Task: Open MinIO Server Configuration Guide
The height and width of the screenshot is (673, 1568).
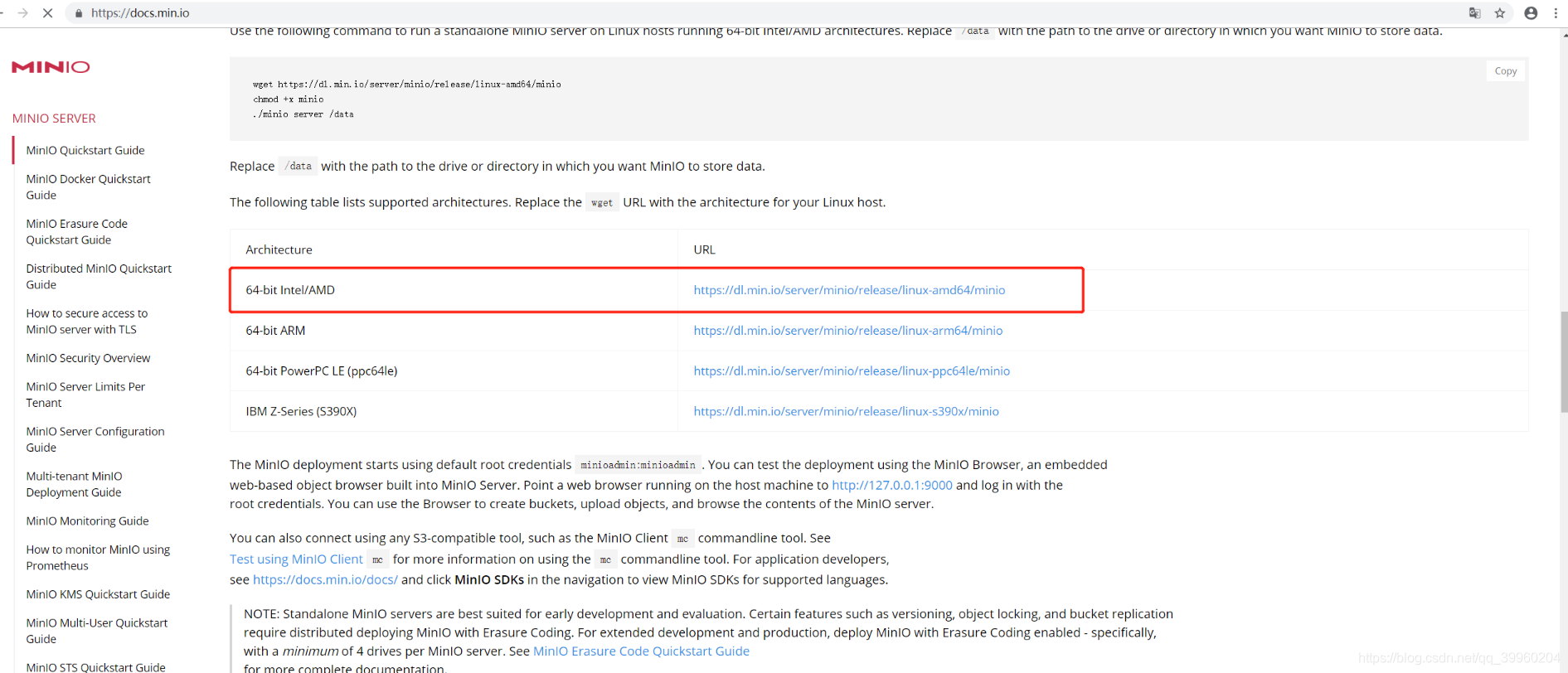Action: point(95,439)
